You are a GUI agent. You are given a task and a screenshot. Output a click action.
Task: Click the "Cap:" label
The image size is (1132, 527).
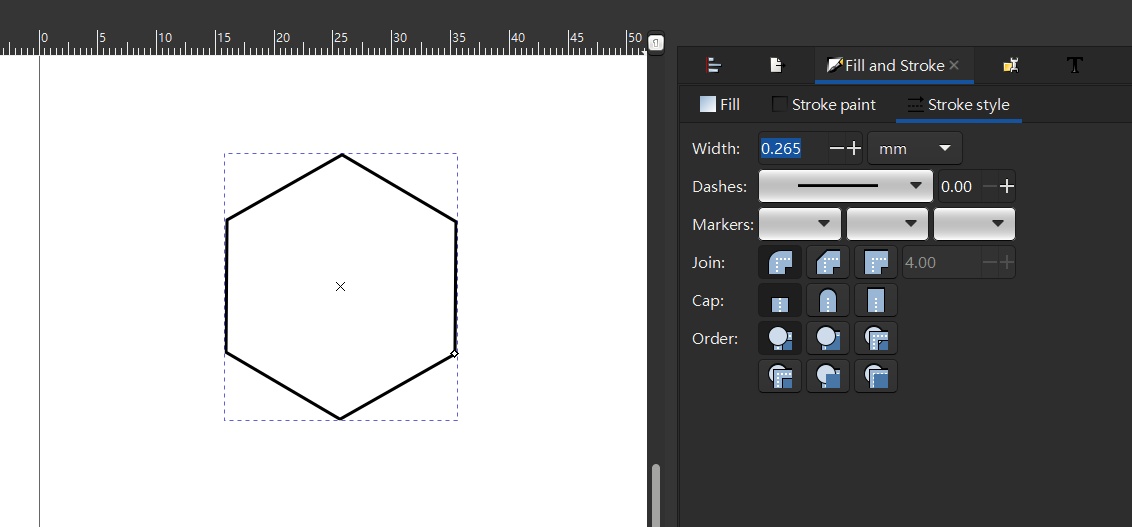(x=708, y=301)
